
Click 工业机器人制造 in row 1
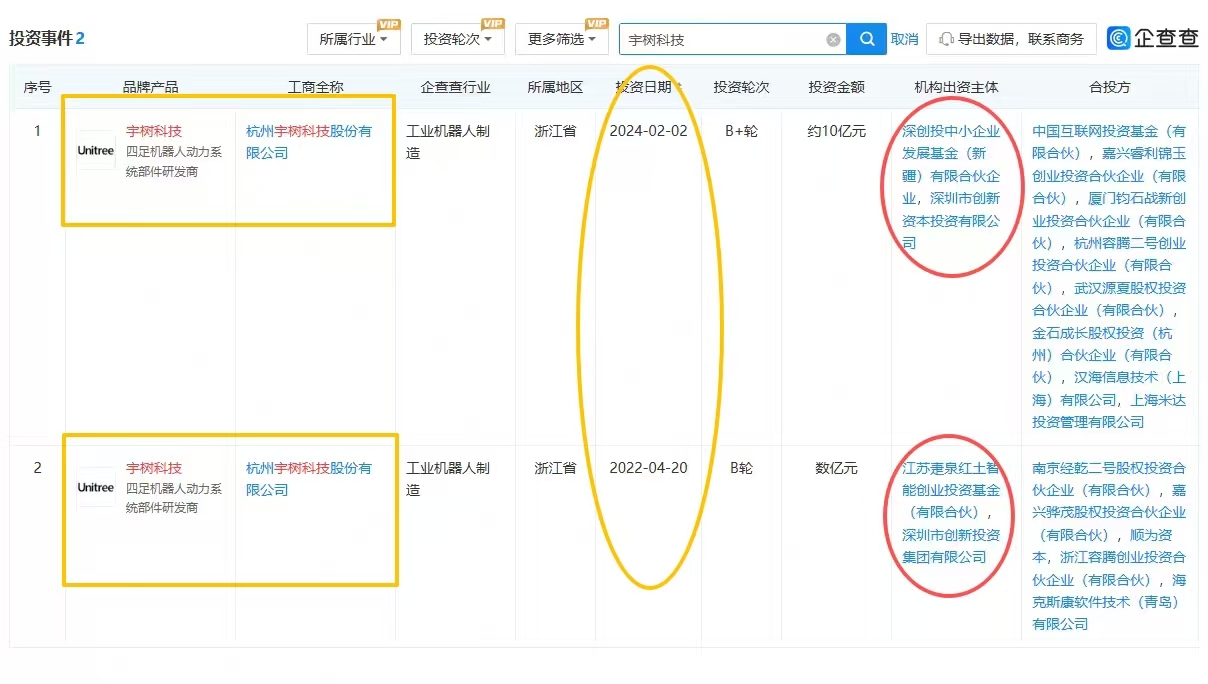coord(448,142)
